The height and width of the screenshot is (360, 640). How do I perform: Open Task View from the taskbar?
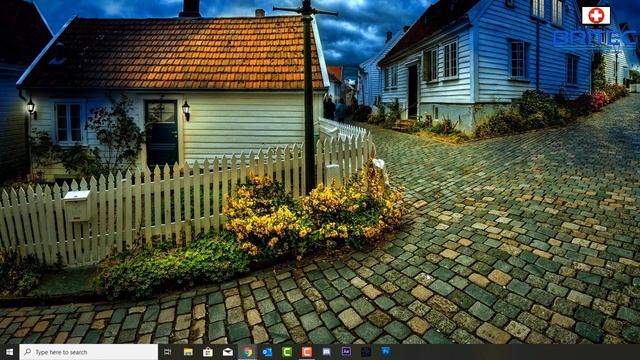167,352
